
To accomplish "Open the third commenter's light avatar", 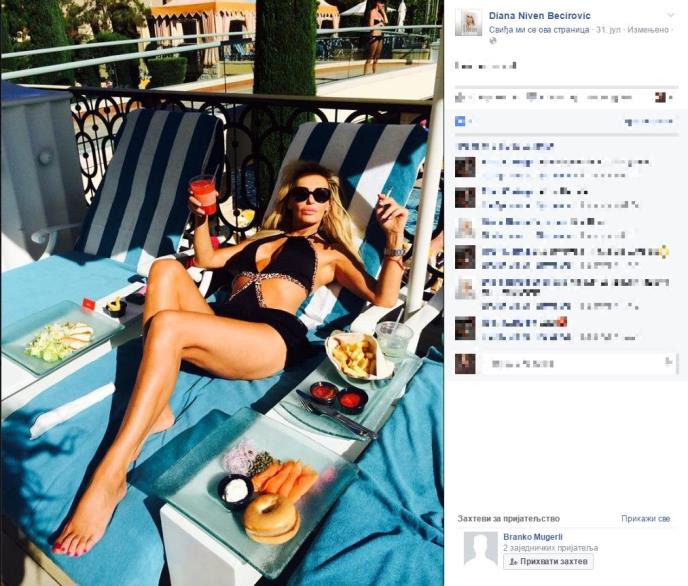I will click(x=465, y=228).
